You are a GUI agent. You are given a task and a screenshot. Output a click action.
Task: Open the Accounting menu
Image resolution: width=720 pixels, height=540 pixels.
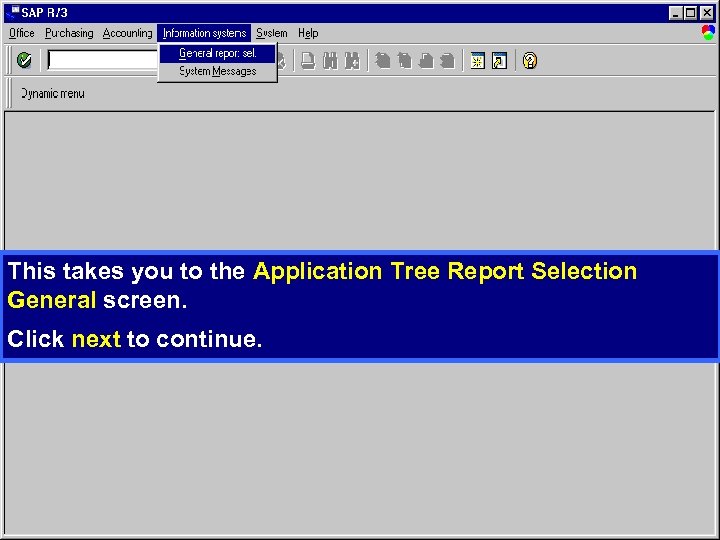[x=127, y=33]
